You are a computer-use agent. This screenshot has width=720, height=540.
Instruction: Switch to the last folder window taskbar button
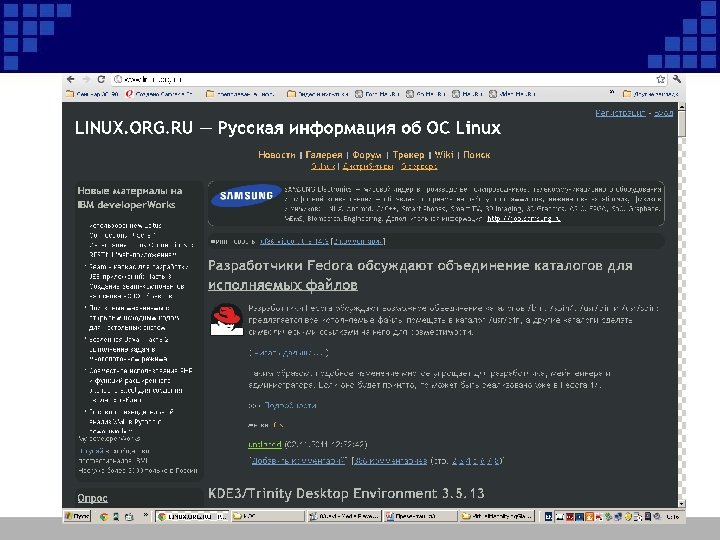coord(496,517)
